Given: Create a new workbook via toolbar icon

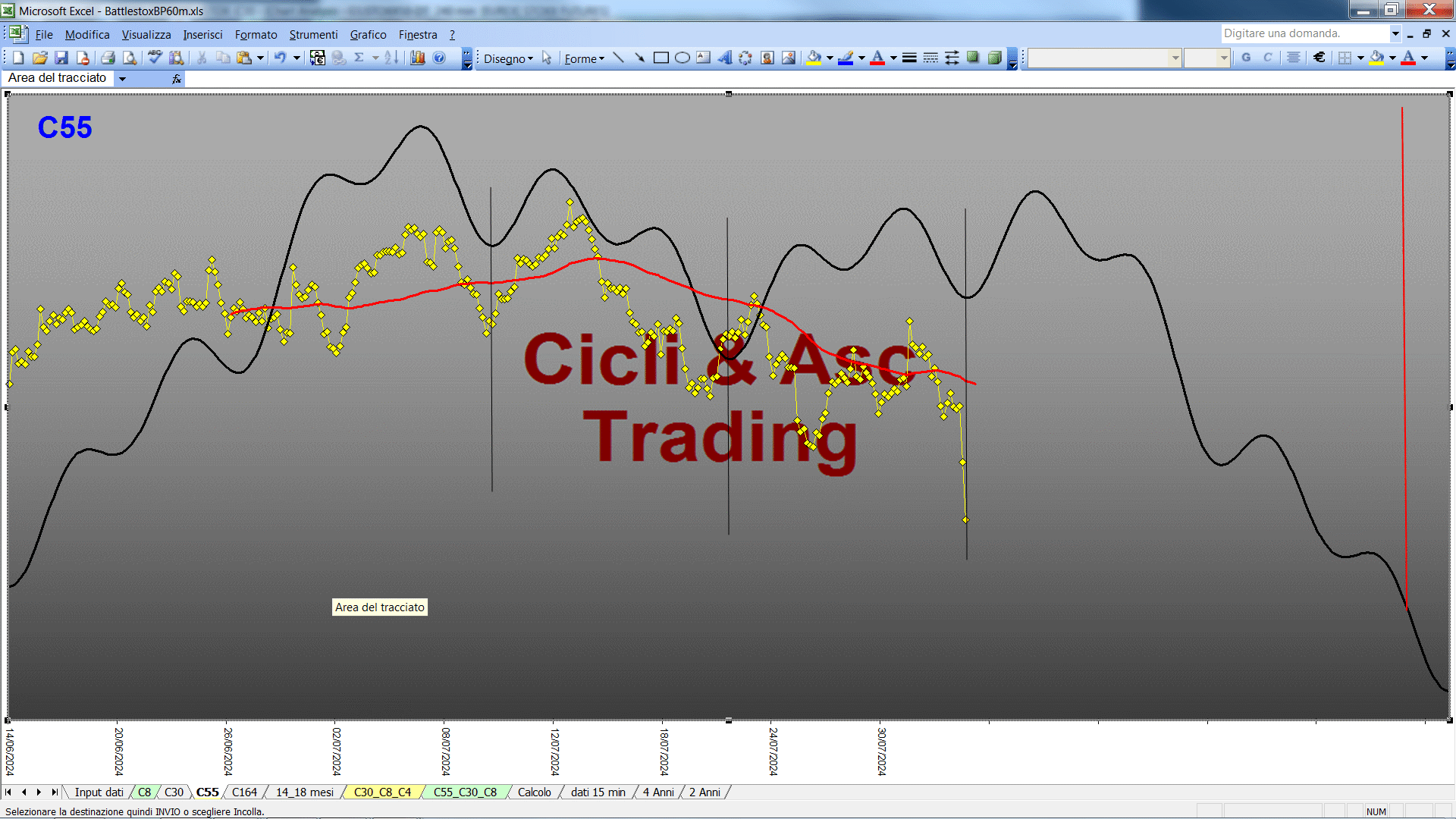Looking at the screenshot, I should 18,58.
